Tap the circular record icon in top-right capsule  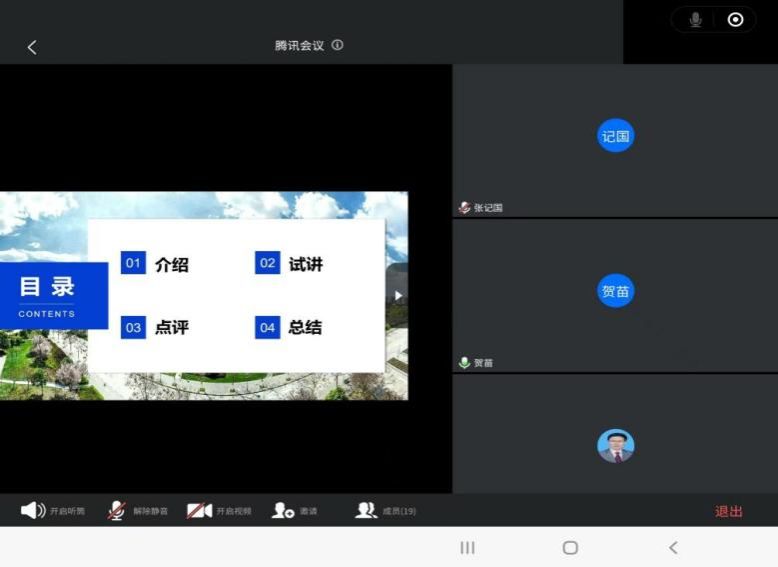click(736, 20)
